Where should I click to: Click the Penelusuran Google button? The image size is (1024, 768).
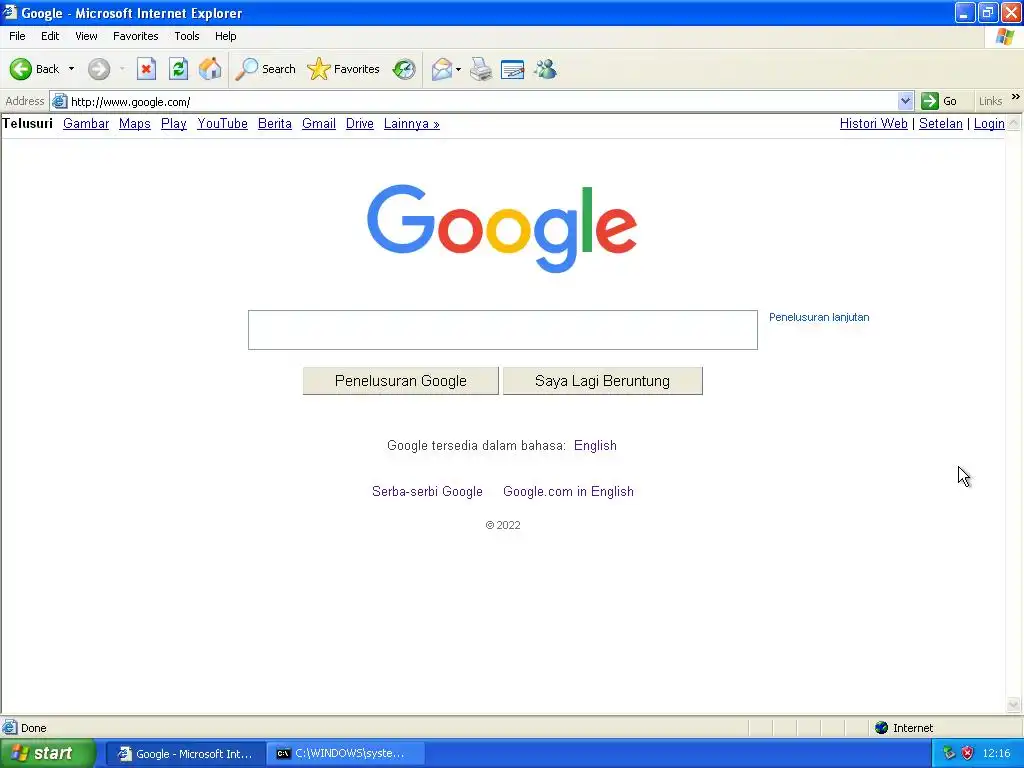400,381
